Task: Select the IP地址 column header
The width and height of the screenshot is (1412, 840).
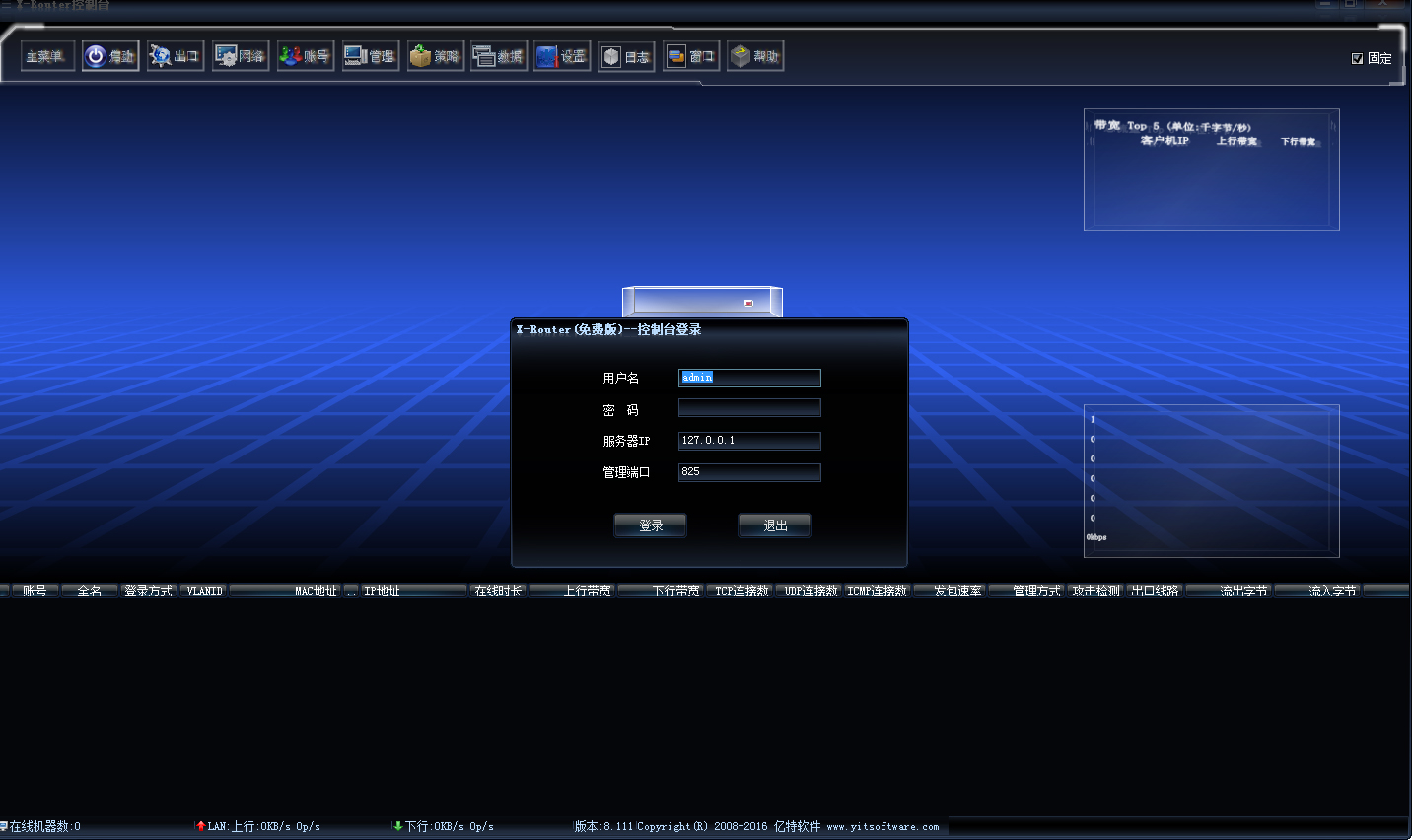Action: 414,591
